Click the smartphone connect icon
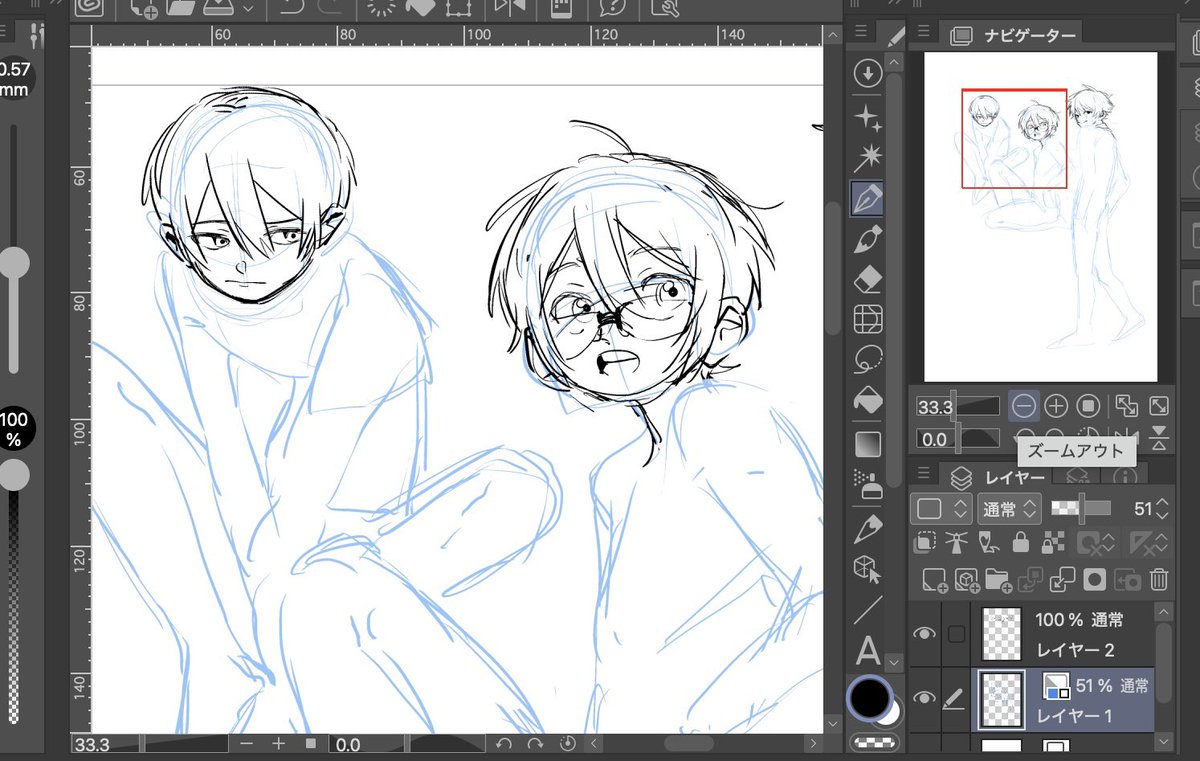1200x761 pixels. point(561,8)
